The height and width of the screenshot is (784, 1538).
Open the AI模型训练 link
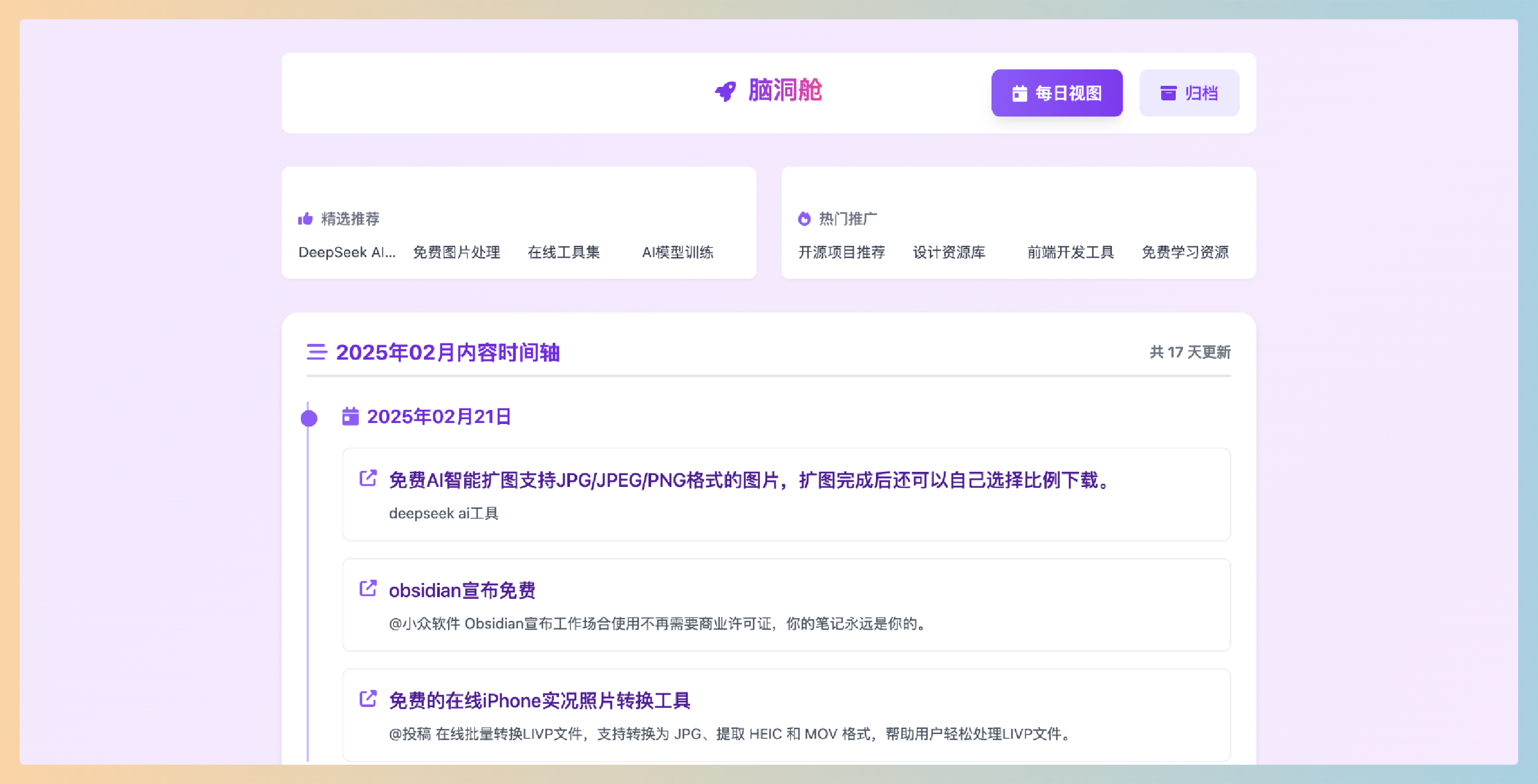(678, 252)
